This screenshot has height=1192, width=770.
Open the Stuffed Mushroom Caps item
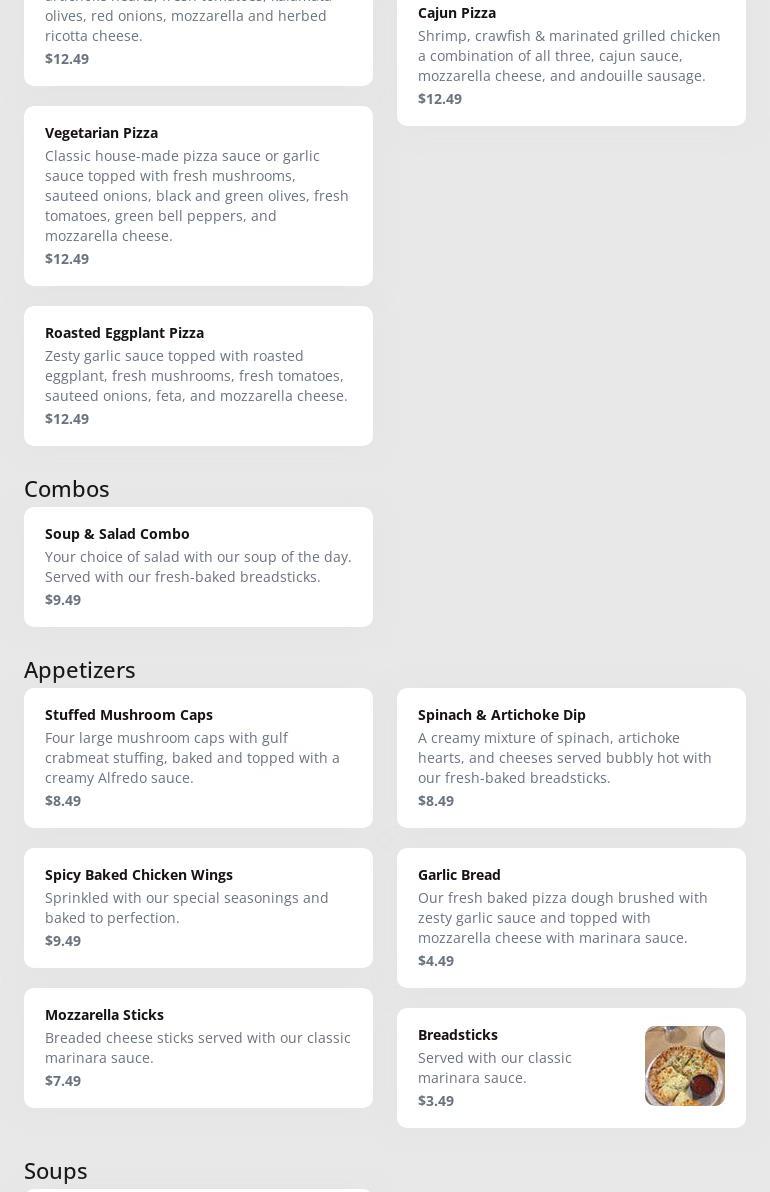point(198,758)
